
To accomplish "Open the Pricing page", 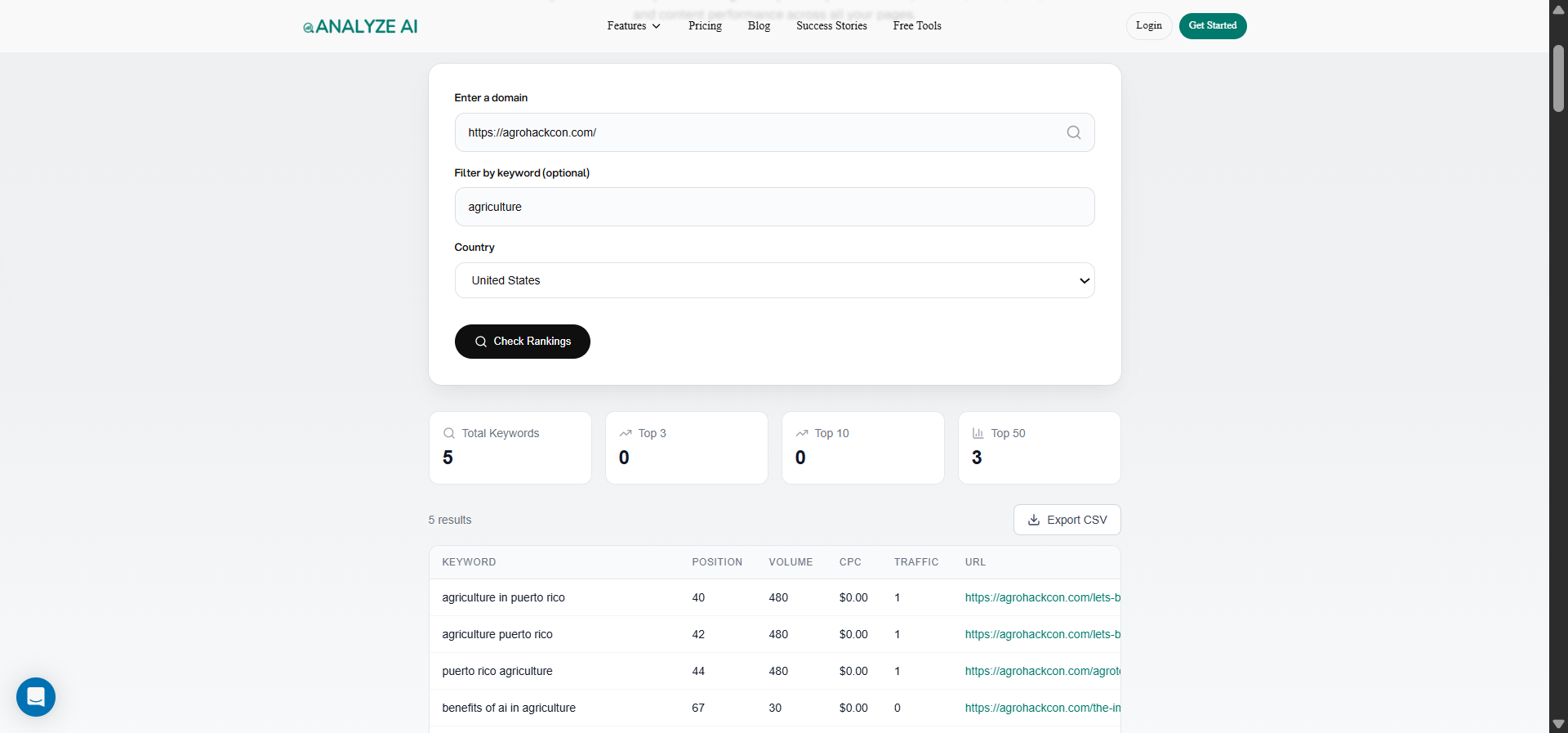I will [x=705, y=26].
